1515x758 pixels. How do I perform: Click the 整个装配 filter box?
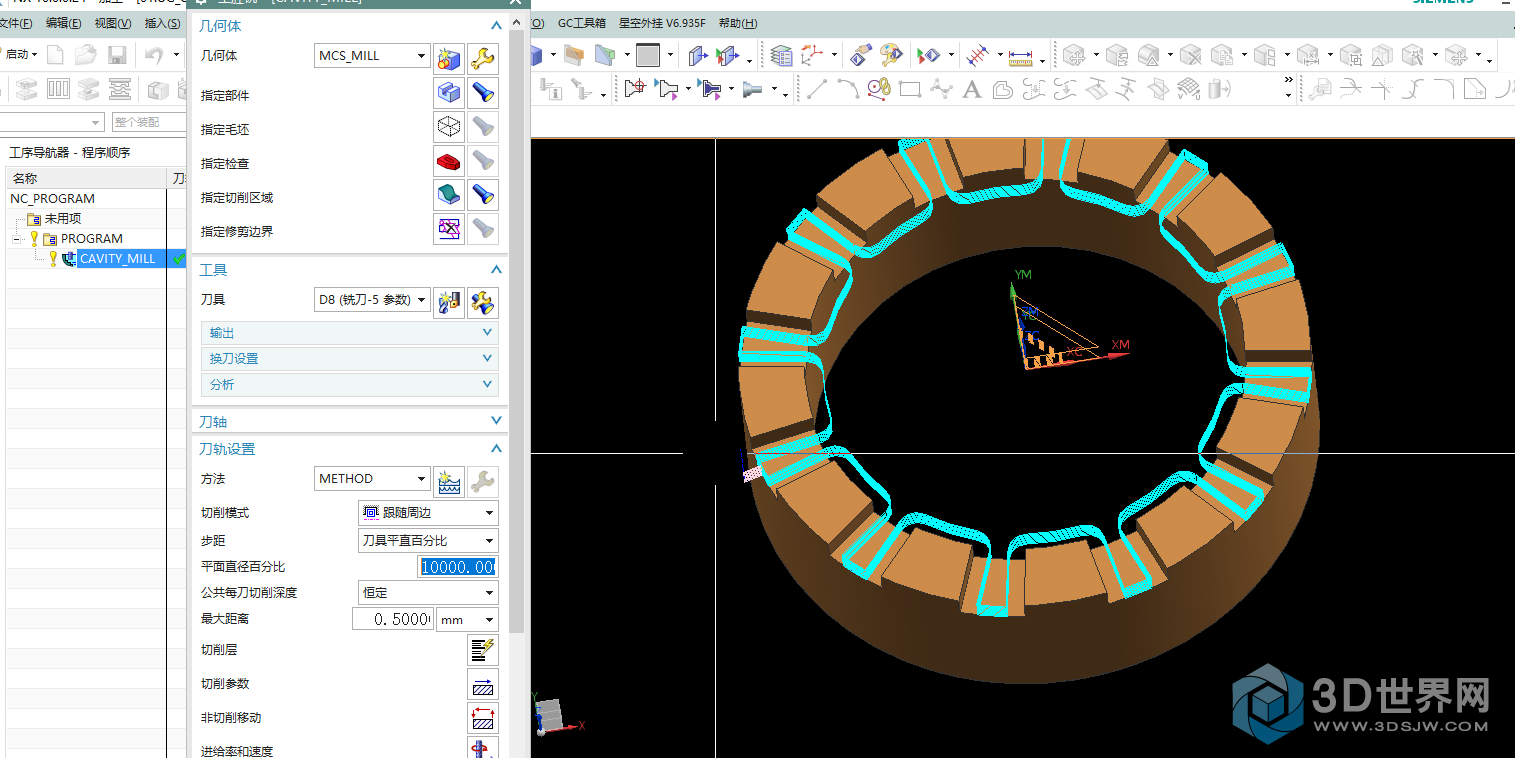[149, 122]
